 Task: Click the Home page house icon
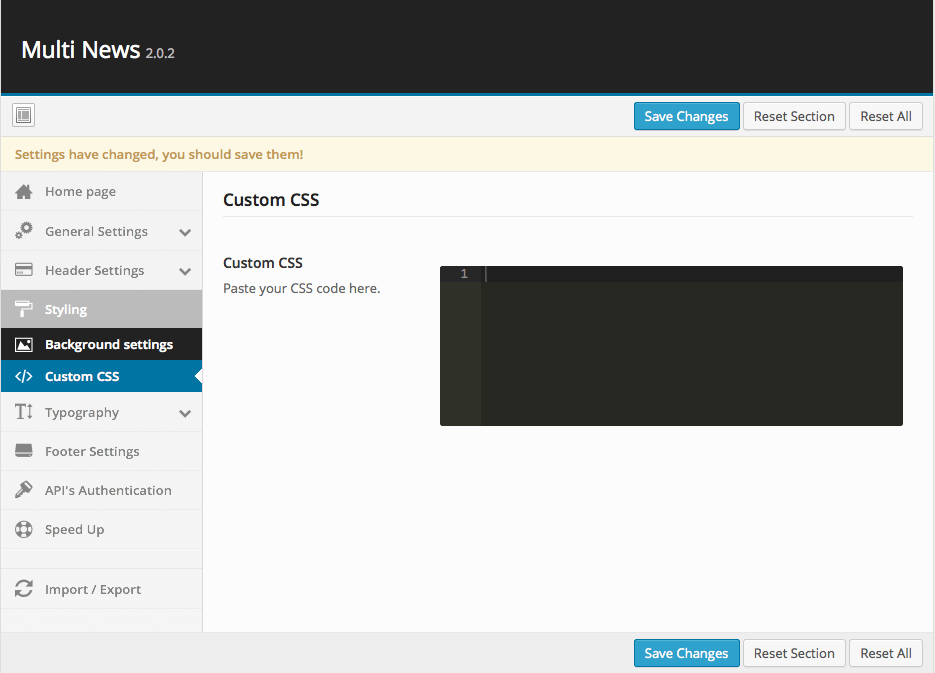(24, 191)
